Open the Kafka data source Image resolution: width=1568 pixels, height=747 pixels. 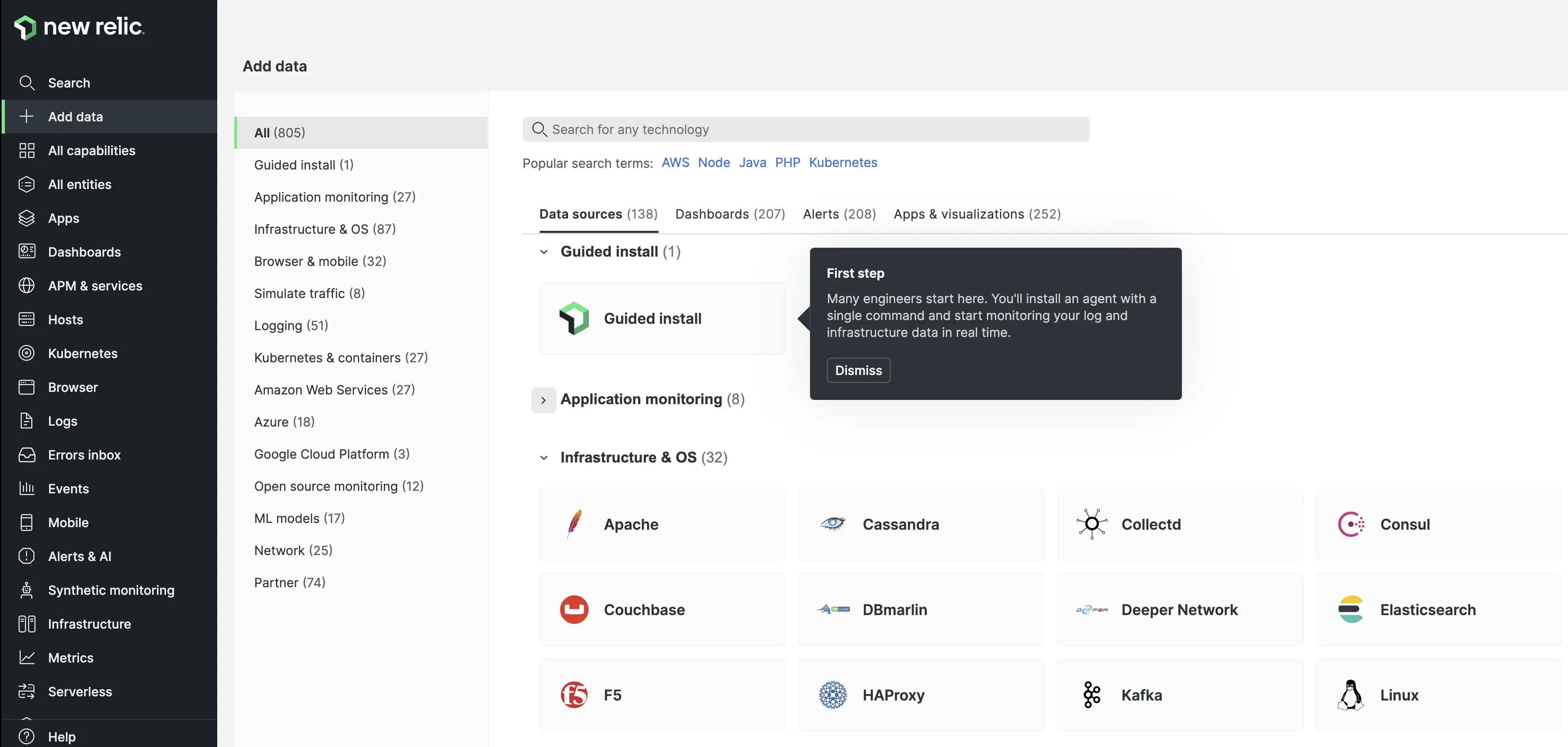1180,695
